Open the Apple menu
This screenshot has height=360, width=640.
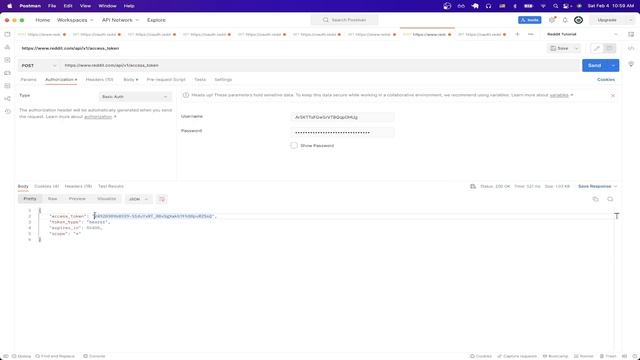pos(9,6)
